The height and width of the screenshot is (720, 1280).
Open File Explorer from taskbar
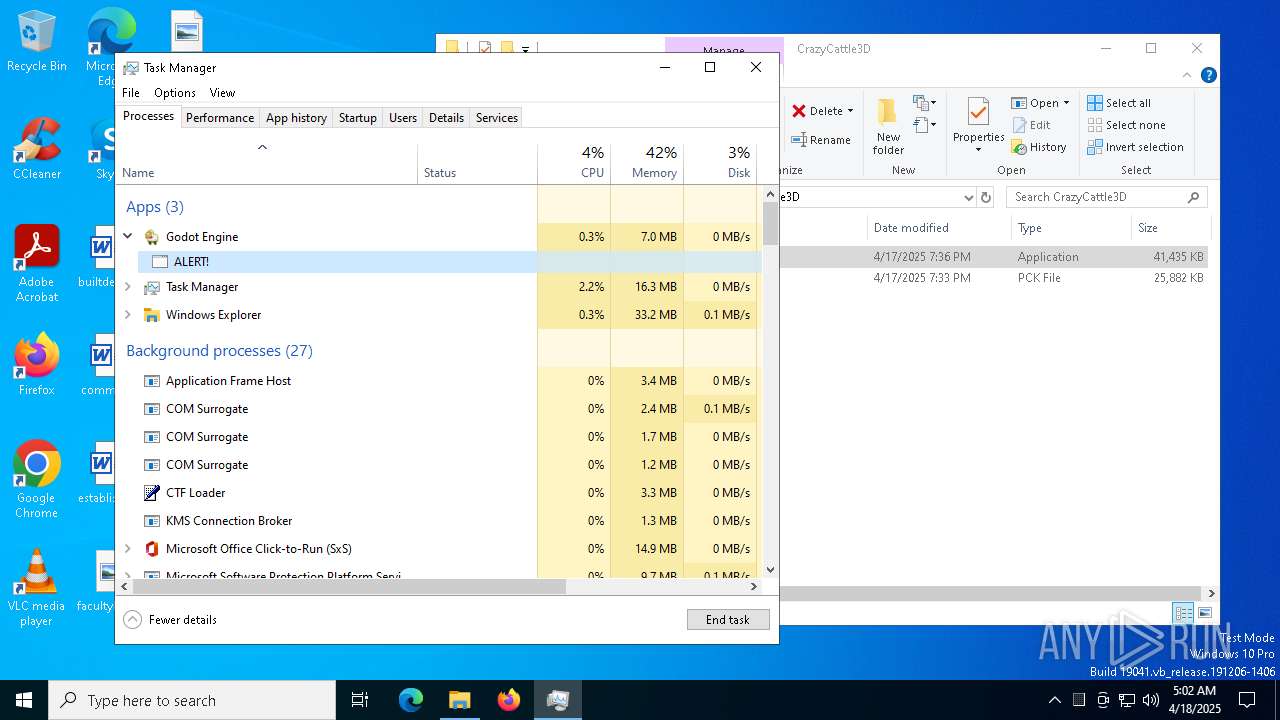click(459, 700)
